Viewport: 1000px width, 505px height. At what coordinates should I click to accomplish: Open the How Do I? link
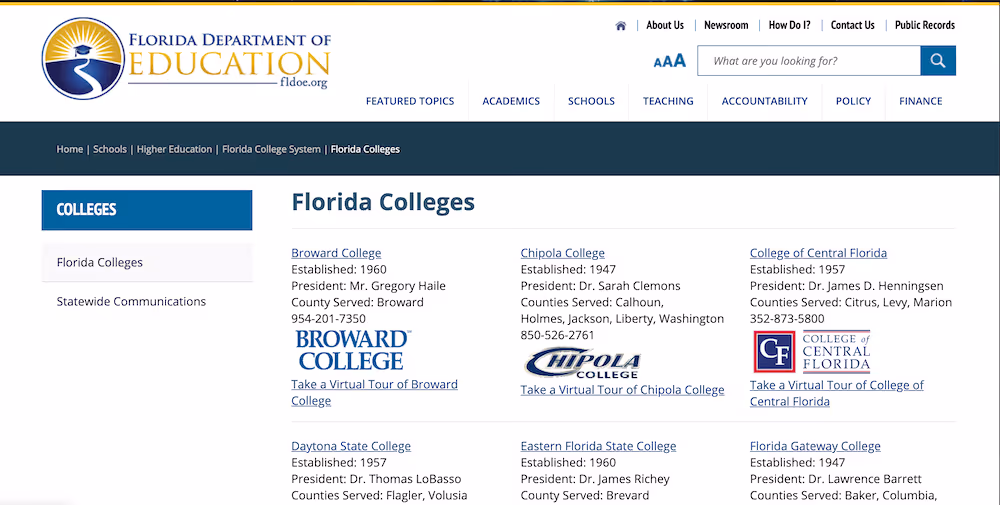(789, 25)
